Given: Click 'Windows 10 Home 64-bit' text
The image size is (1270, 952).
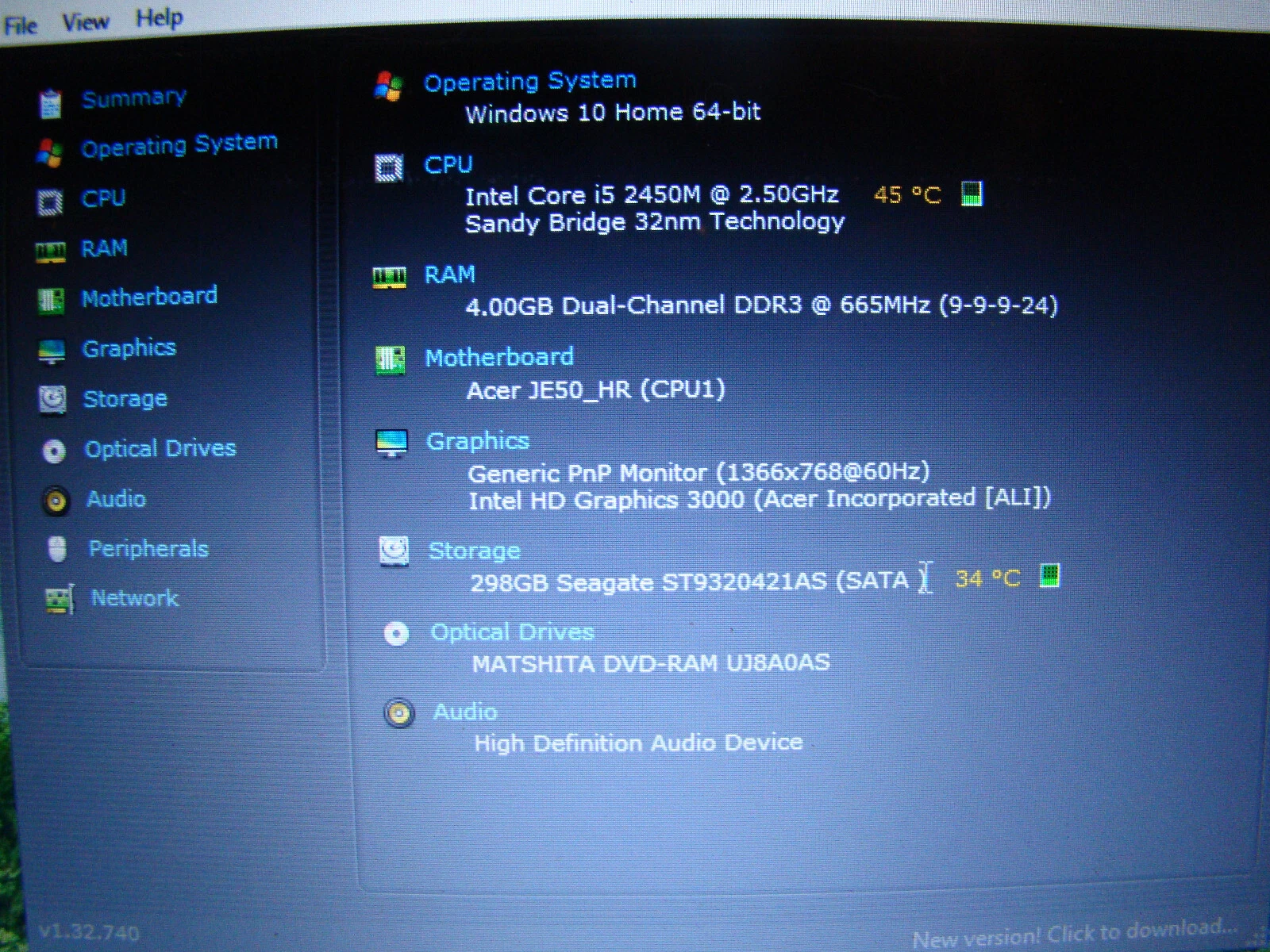Looking at the screenshot, I should [x=613, y=113].
